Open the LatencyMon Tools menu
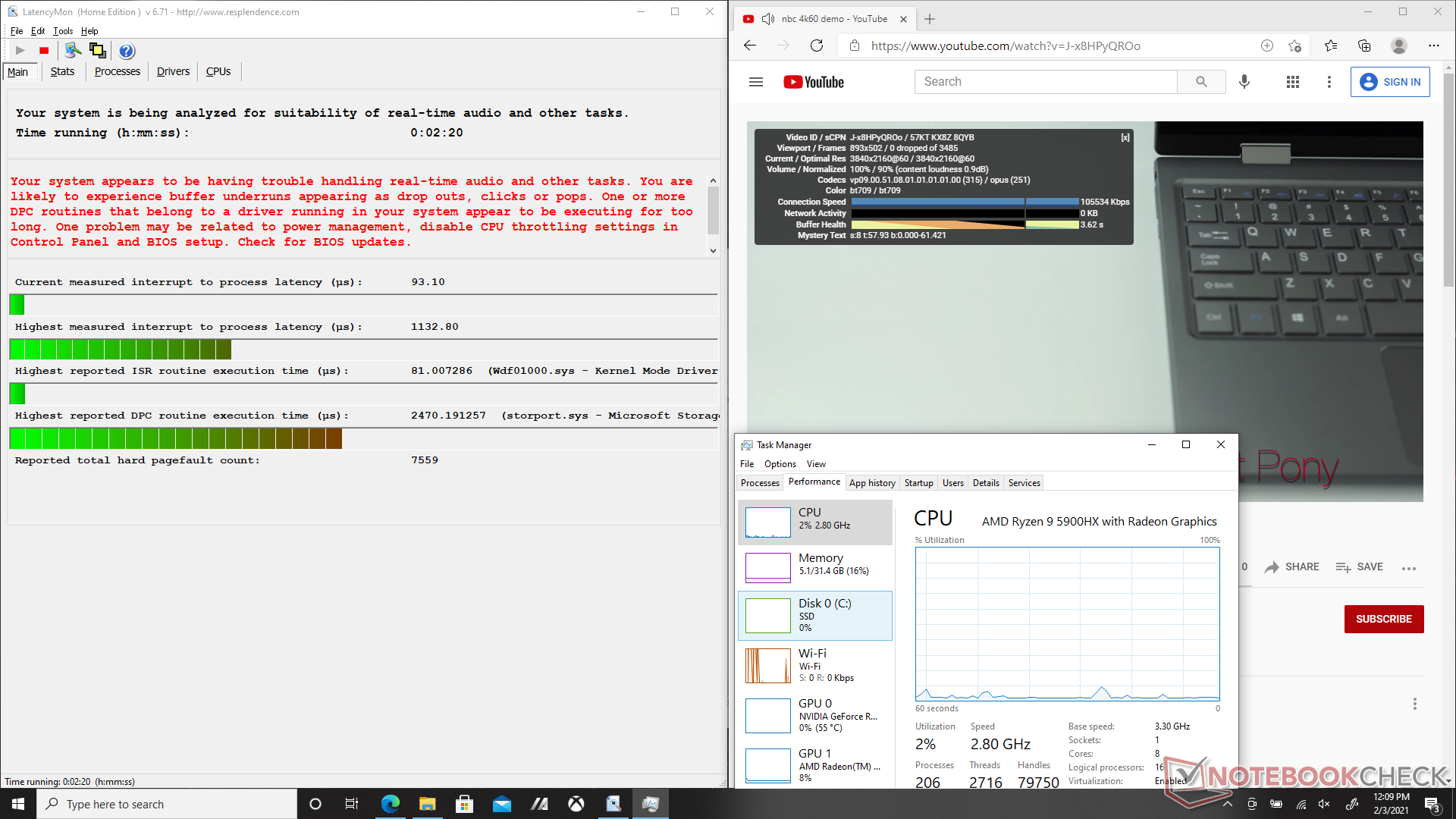 click(63, 31)
